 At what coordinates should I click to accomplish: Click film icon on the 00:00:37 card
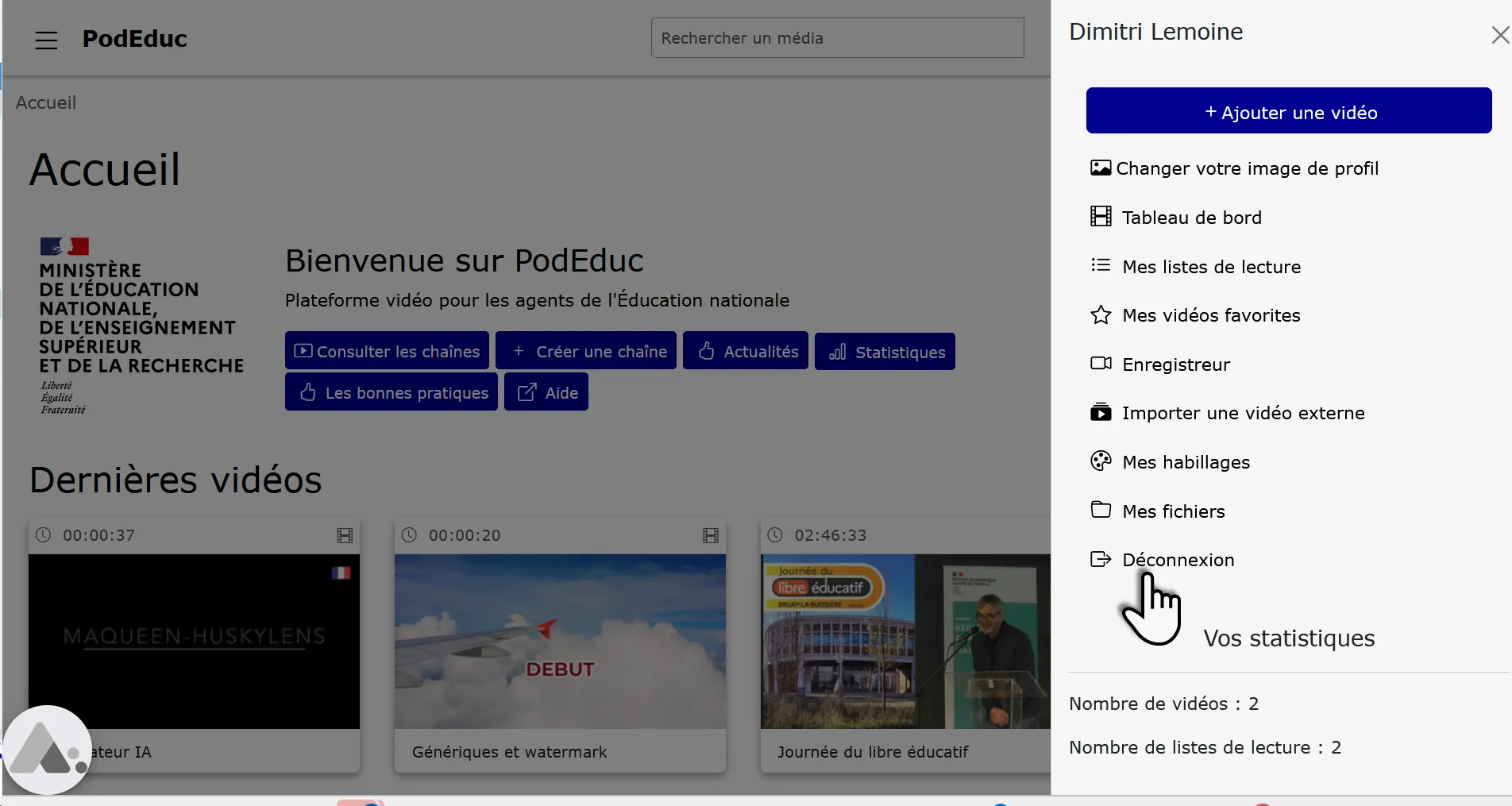coord(345,535)
